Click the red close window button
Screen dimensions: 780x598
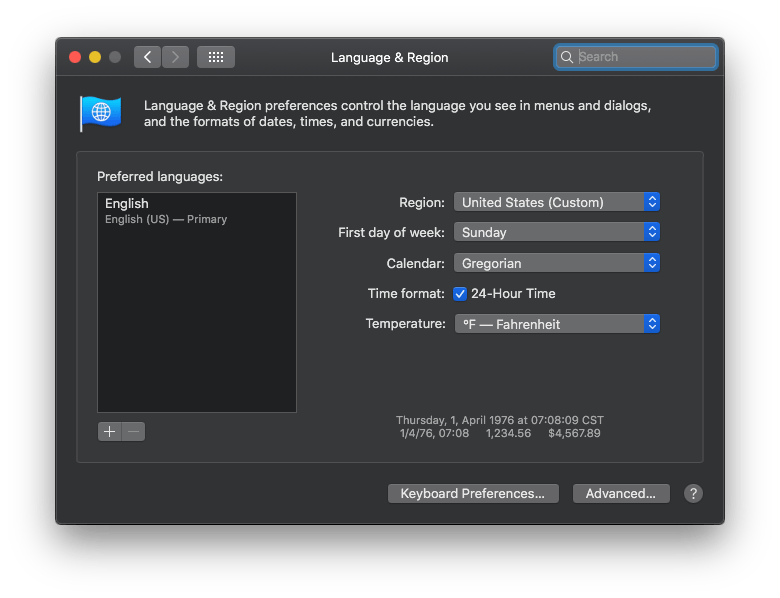(75, 57)
